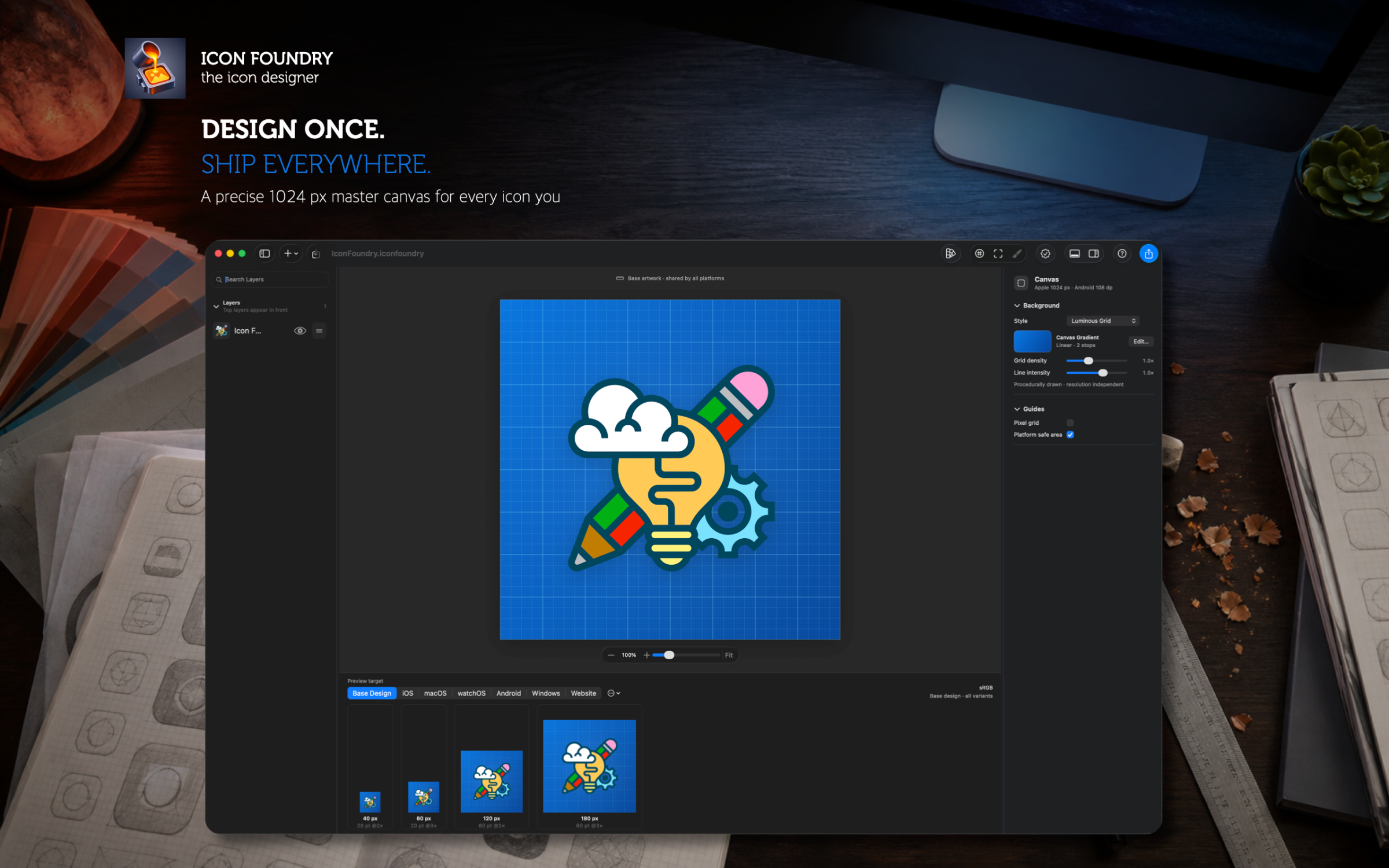Select the paintbrush tool in toolbar
The width and height of the screenshot is (1389, 868).
[x=1017, y=253]
